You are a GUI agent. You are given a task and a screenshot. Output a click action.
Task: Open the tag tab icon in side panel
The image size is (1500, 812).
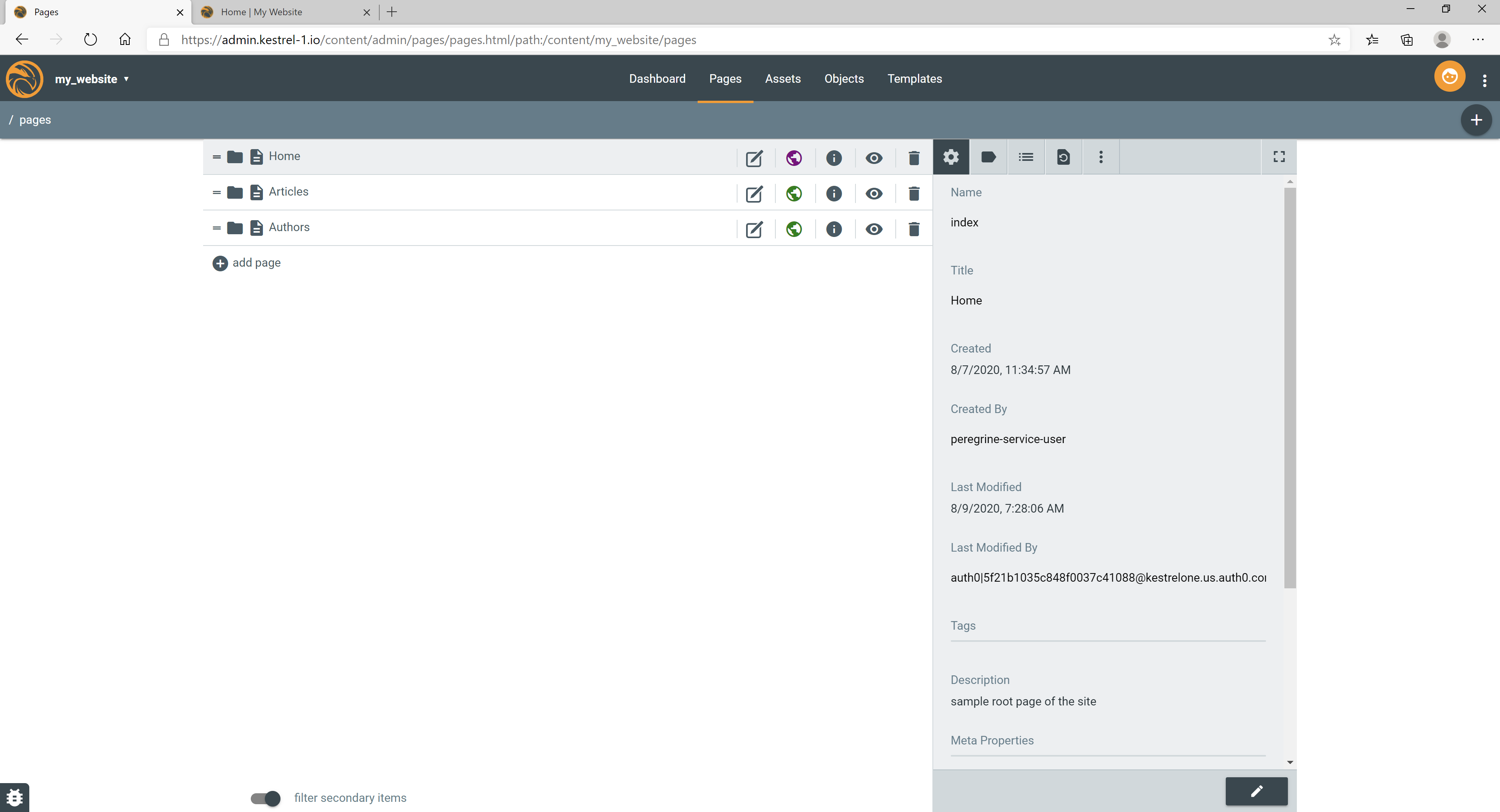pos(988,157)
